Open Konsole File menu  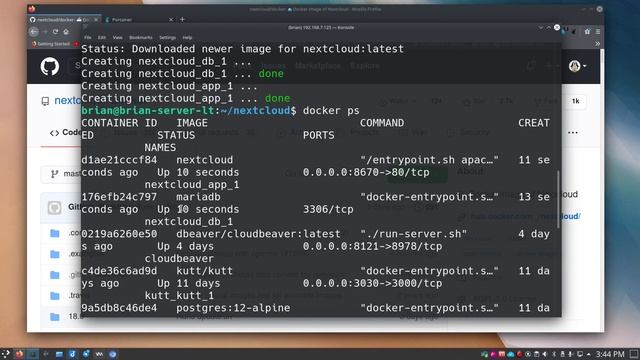click(x=88, y=38)
